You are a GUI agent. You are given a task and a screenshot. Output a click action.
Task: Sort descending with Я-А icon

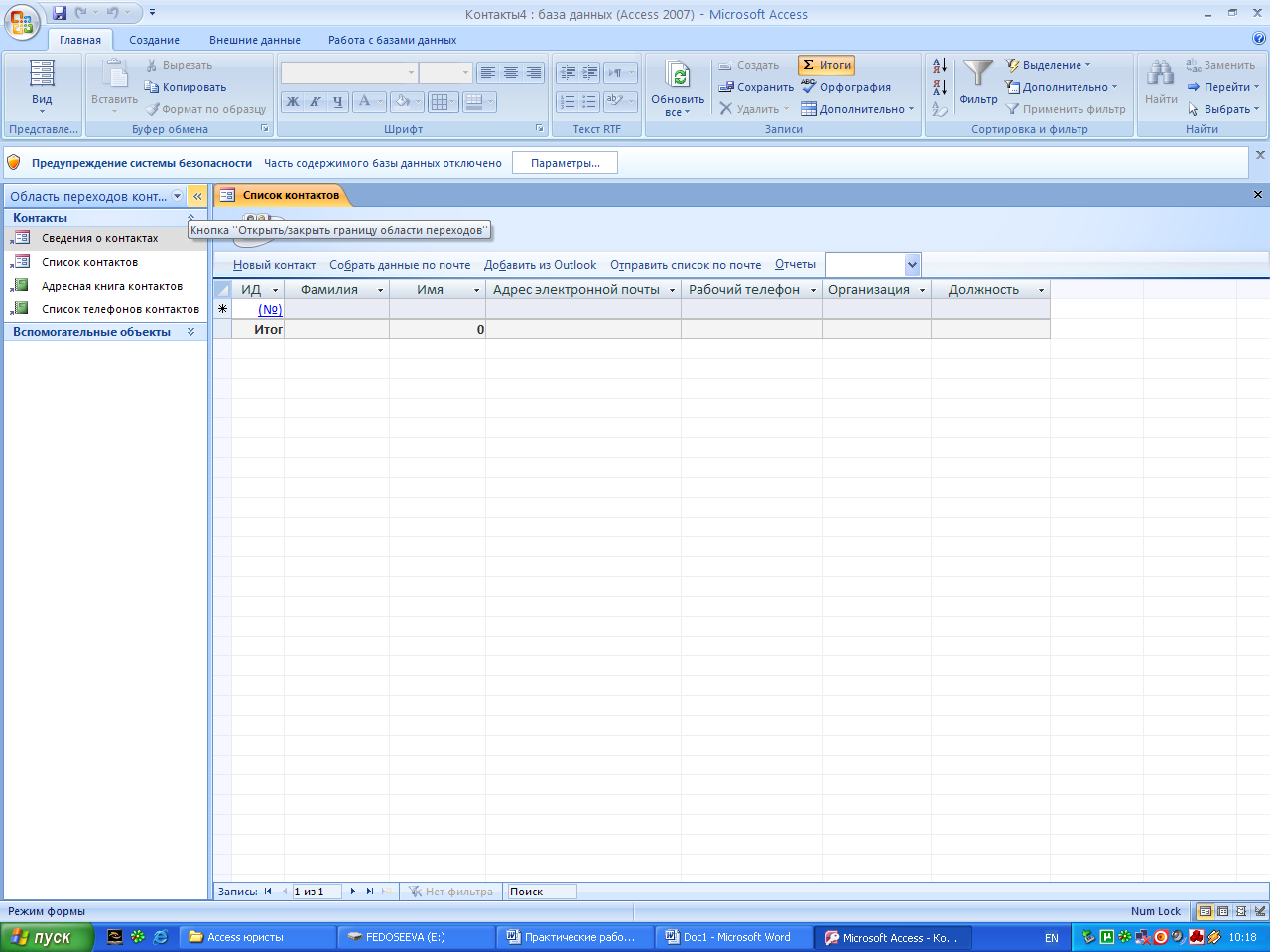pyautogui.click(x=939, y=87)
